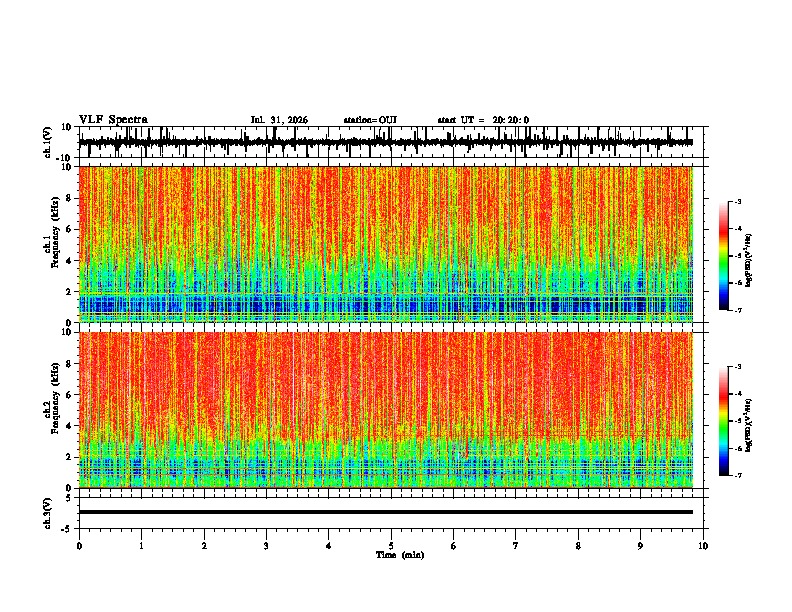Click the "-7" label on the ch.1 color bar
The width and height of the screenshot is (792, 612).
(737, 310)
